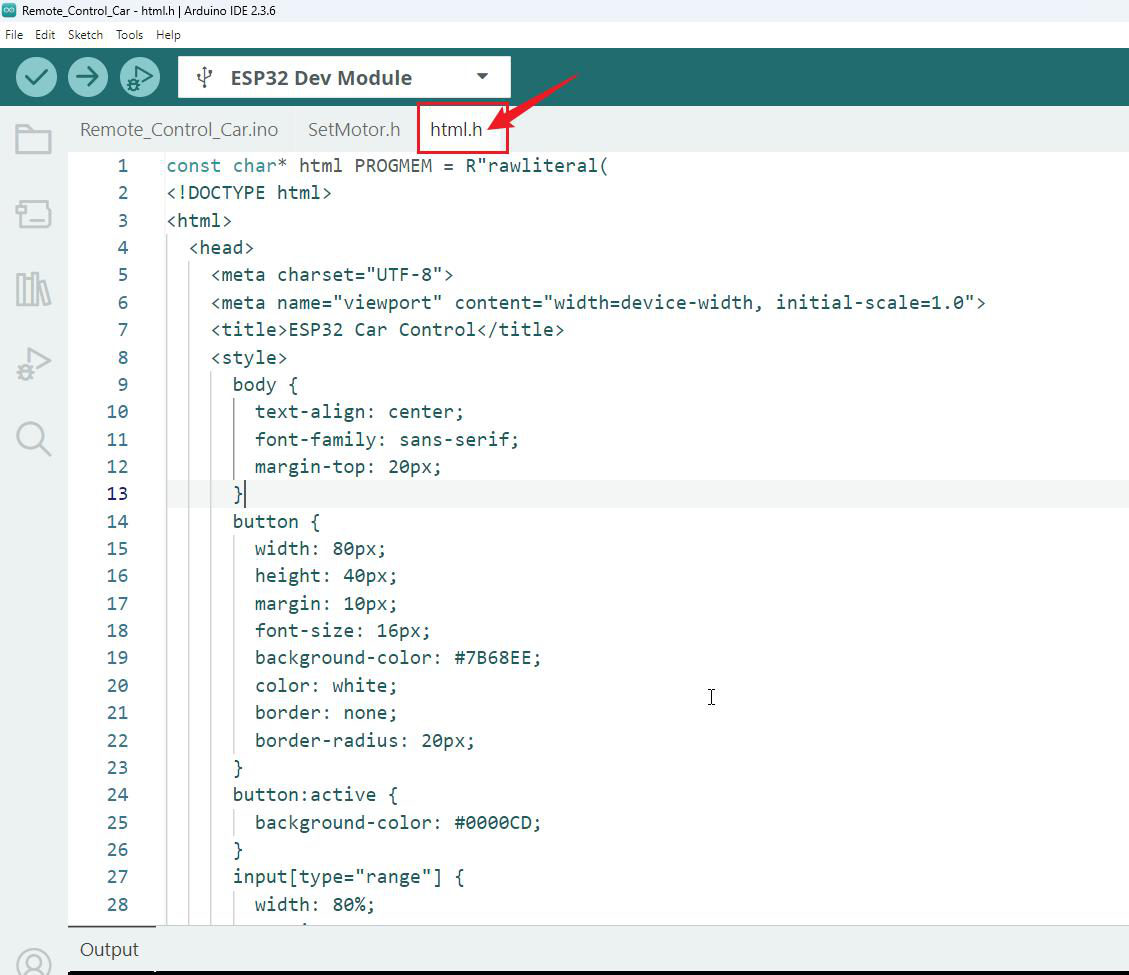Click line number 1 in the gutter
The height and width of the screenshot is (975, 1129).
(x=123, y=166)
